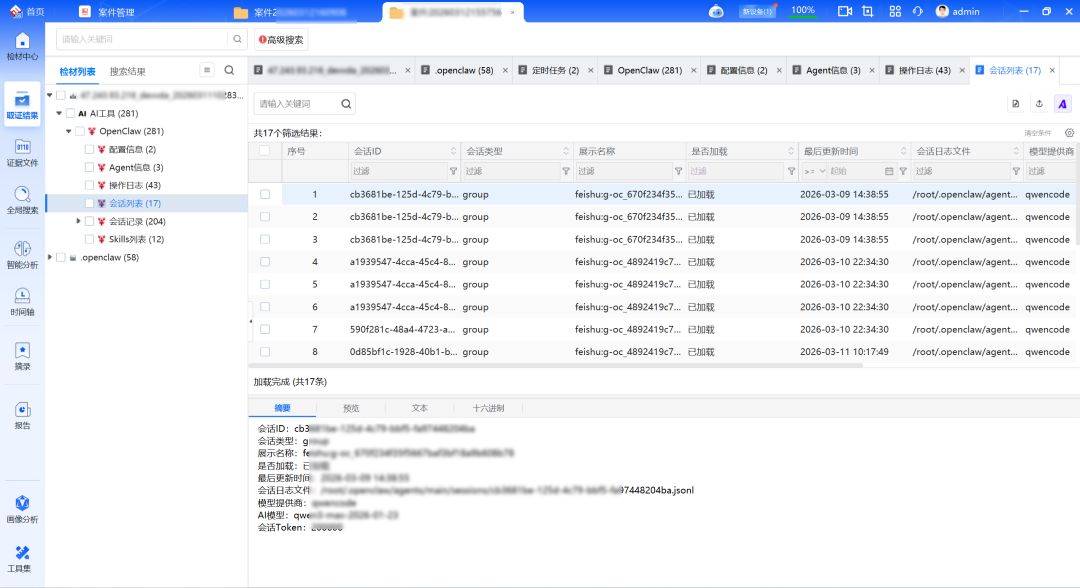Collapse the OpenClaw (281) tree node
Screen dimensions: 1080x588
[69, 131]
